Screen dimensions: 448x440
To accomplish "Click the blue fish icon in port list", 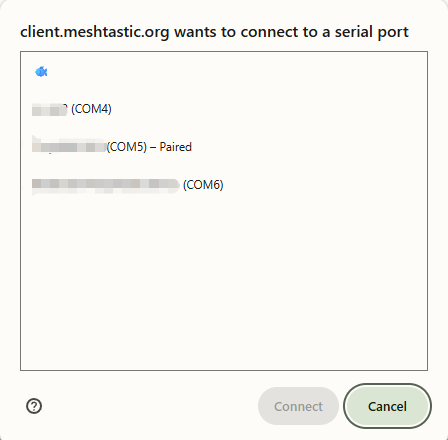I will click(41, 71).
